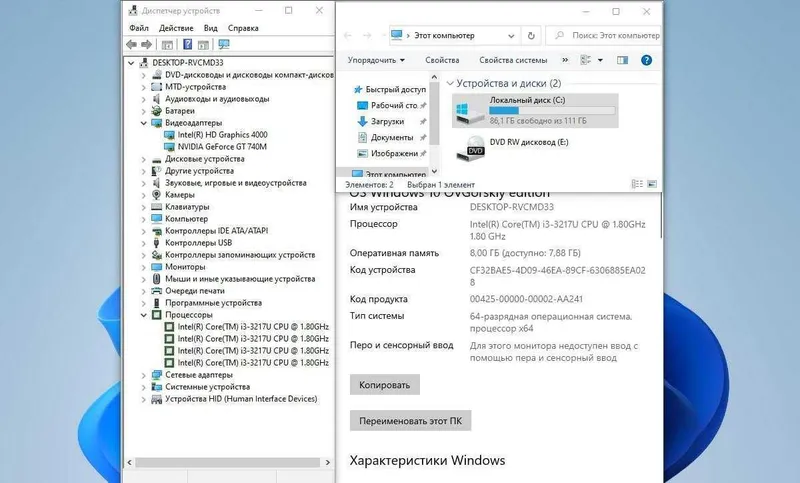The height and width of the screenshot is (483, 800).
Task: Collapse the DESKTOP-RVCMD33 root node
Action: coord(131,63)
